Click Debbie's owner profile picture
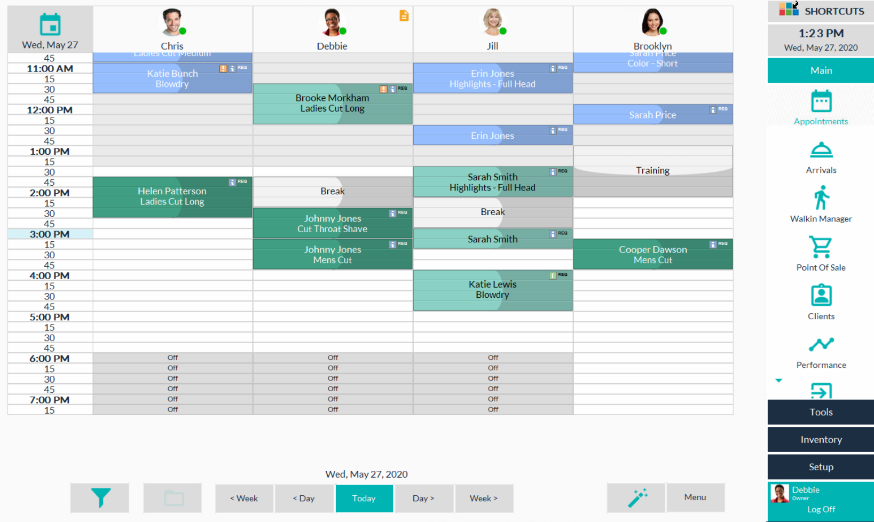 point(779,493)
